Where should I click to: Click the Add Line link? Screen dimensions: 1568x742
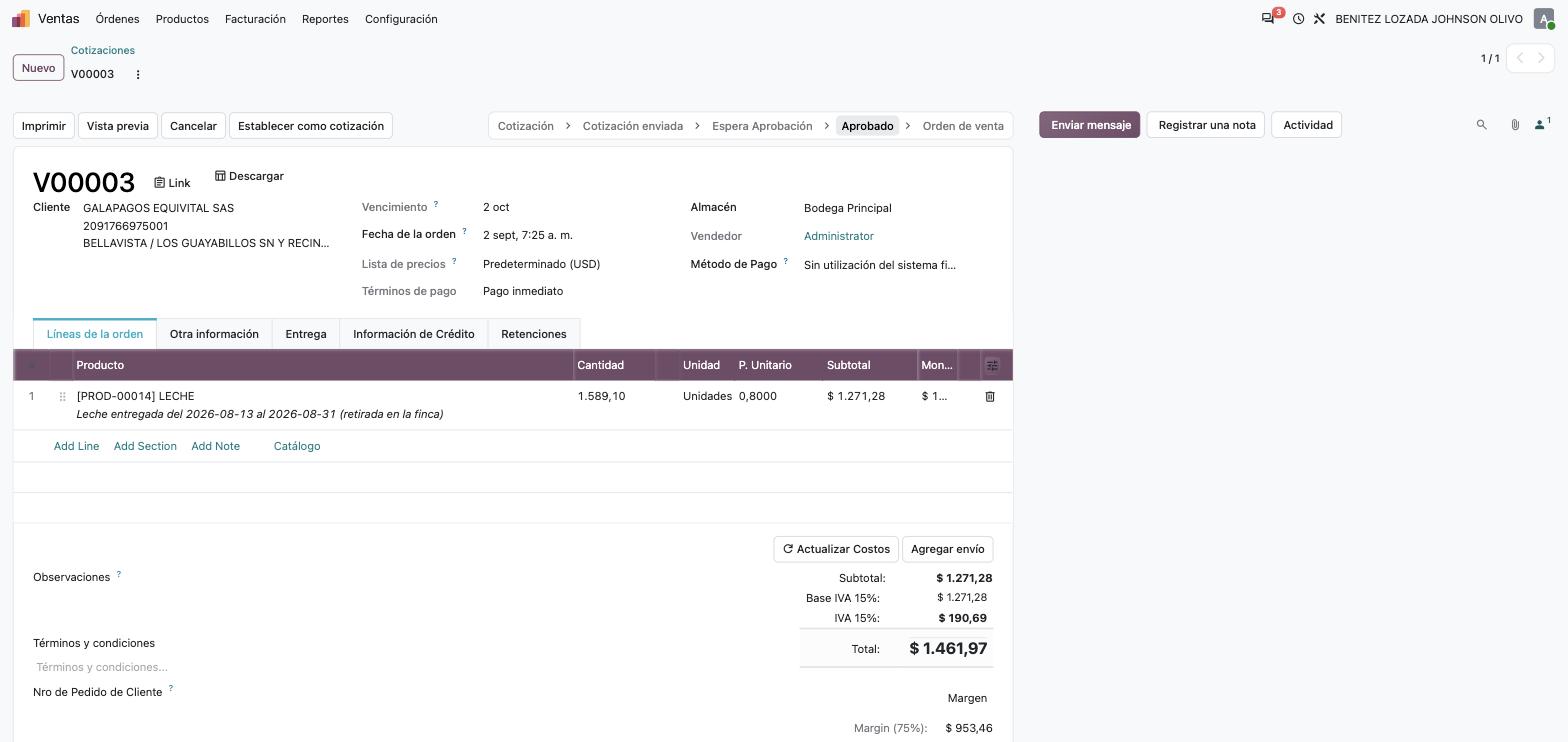click(x=76, y=446)
